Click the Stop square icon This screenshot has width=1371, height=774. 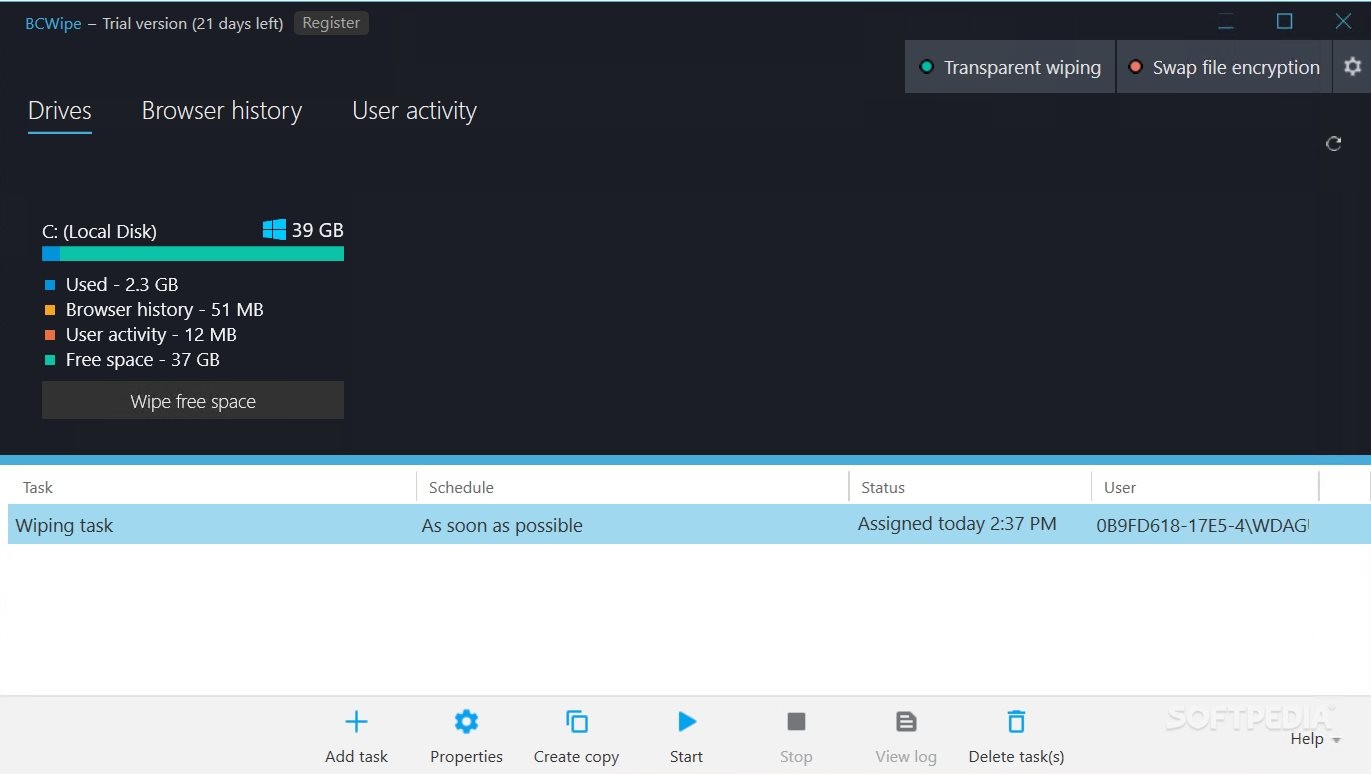(x=796, y=722)
